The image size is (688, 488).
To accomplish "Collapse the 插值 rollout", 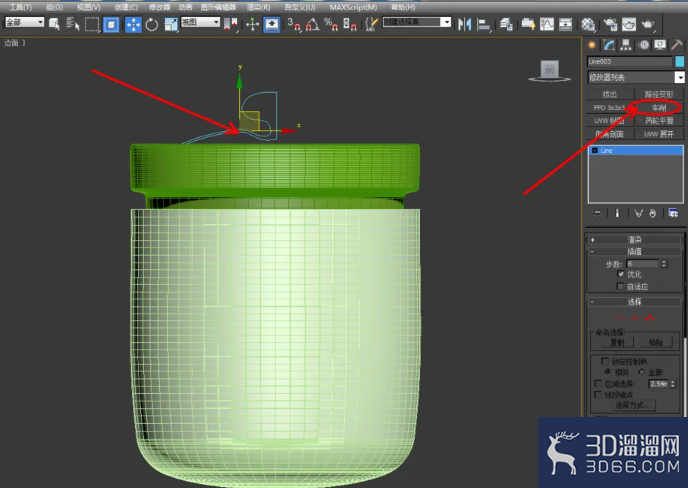I will (x=634, y=251).
